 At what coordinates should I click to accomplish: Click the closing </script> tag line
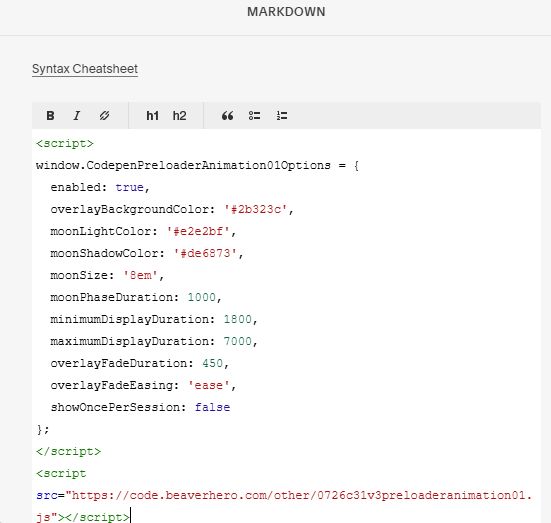click(68, 451)
